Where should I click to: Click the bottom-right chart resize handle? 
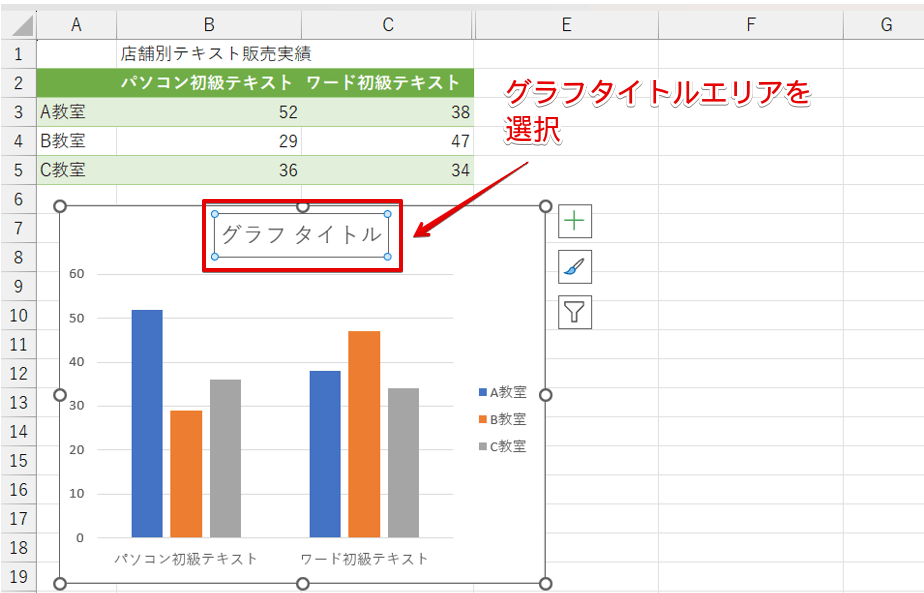click(545, 583)
